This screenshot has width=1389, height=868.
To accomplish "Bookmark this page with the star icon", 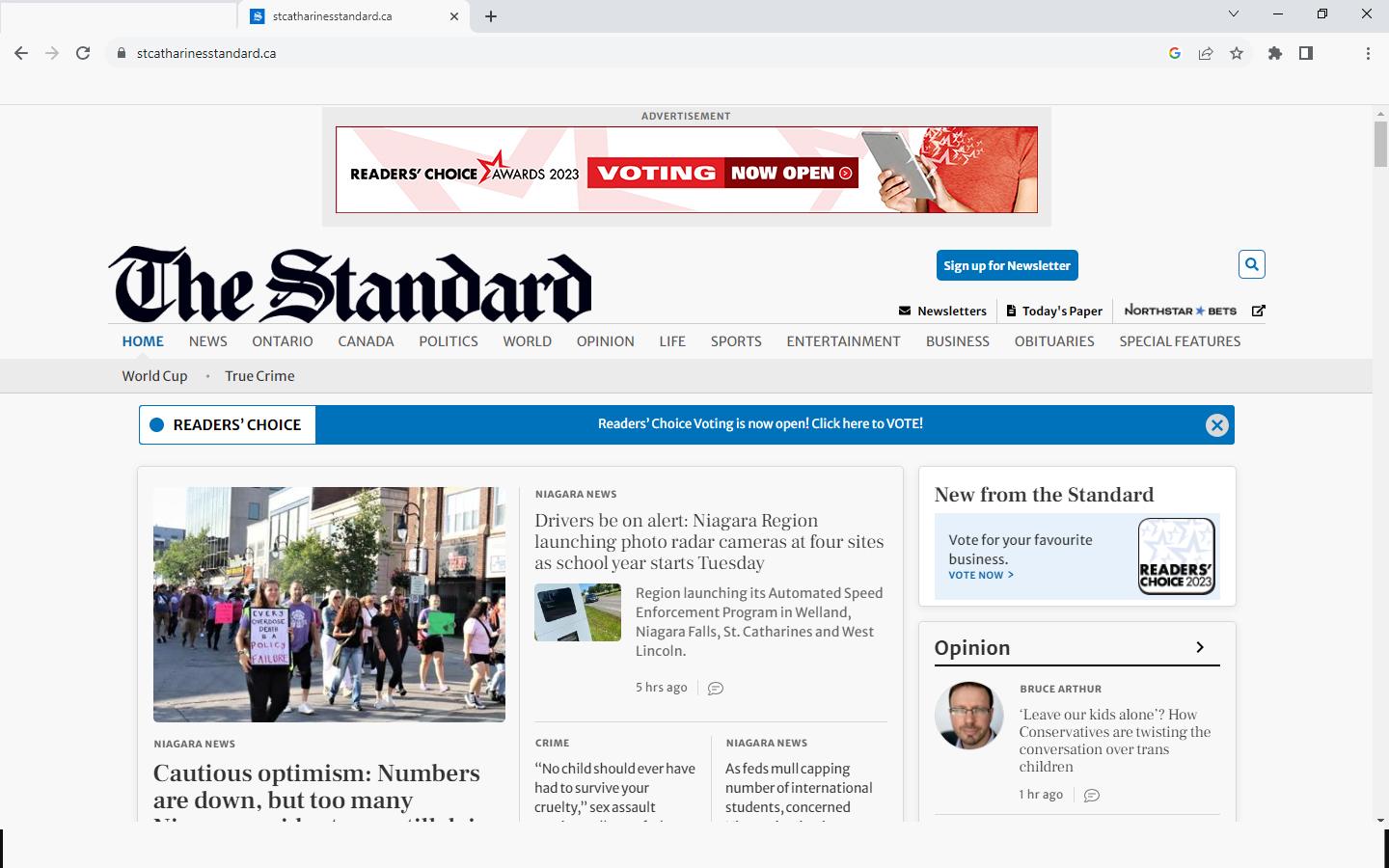I will click(x=1237, y=53).
